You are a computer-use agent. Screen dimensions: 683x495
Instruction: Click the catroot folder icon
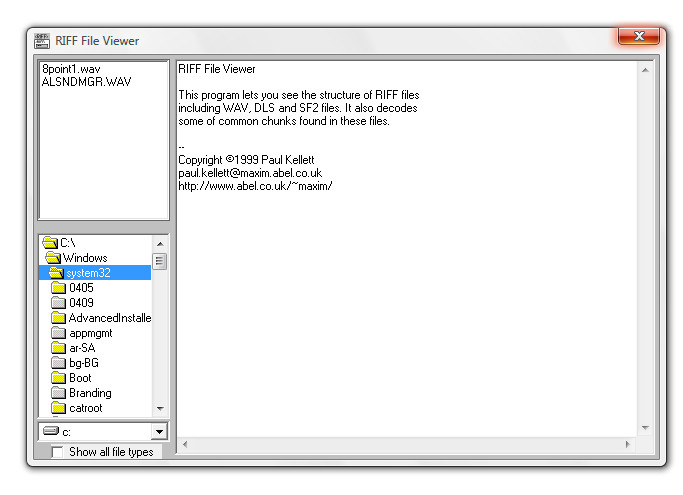click(x=58, y=408)
